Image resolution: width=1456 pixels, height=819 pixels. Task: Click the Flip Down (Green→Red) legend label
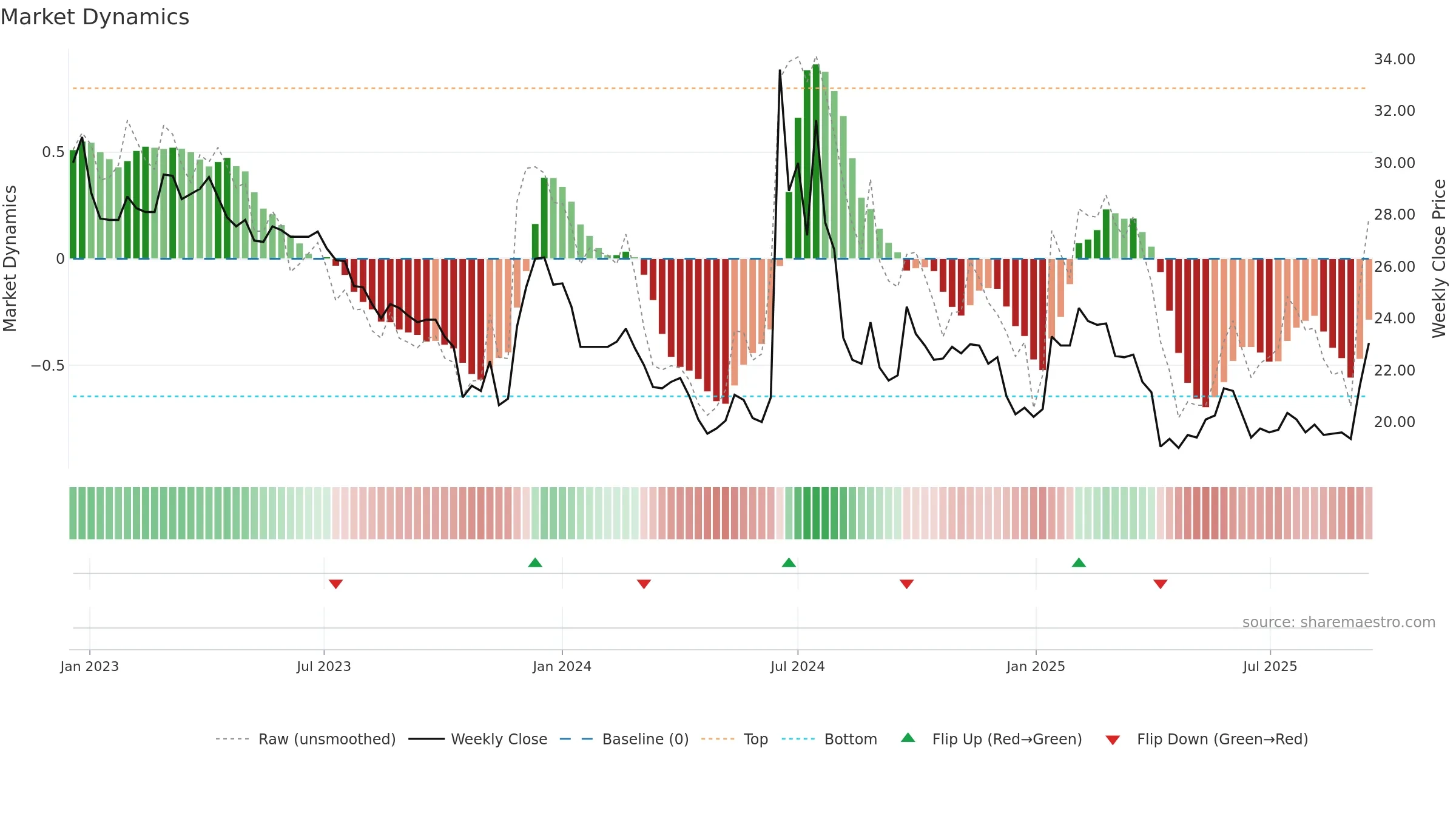(x=1222, y=739)
